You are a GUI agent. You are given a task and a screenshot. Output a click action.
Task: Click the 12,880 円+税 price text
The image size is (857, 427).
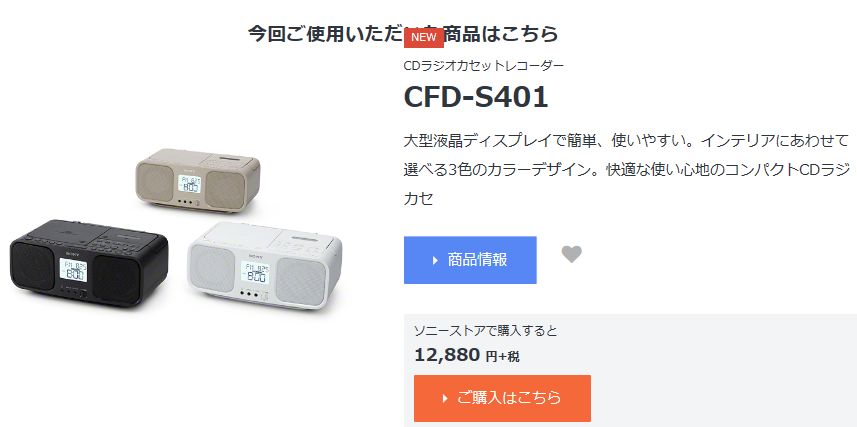tap(467, 355)
